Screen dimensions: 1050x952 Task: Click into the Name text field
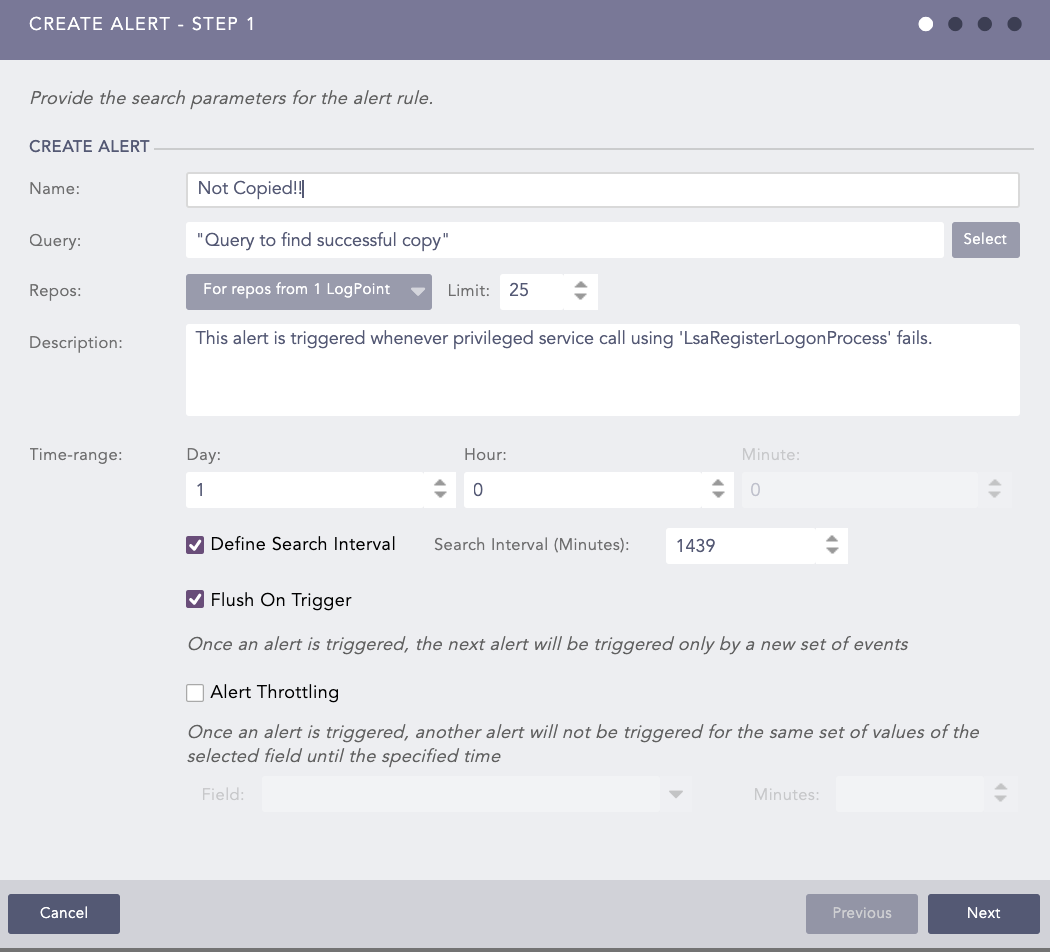tap(602, 189)
